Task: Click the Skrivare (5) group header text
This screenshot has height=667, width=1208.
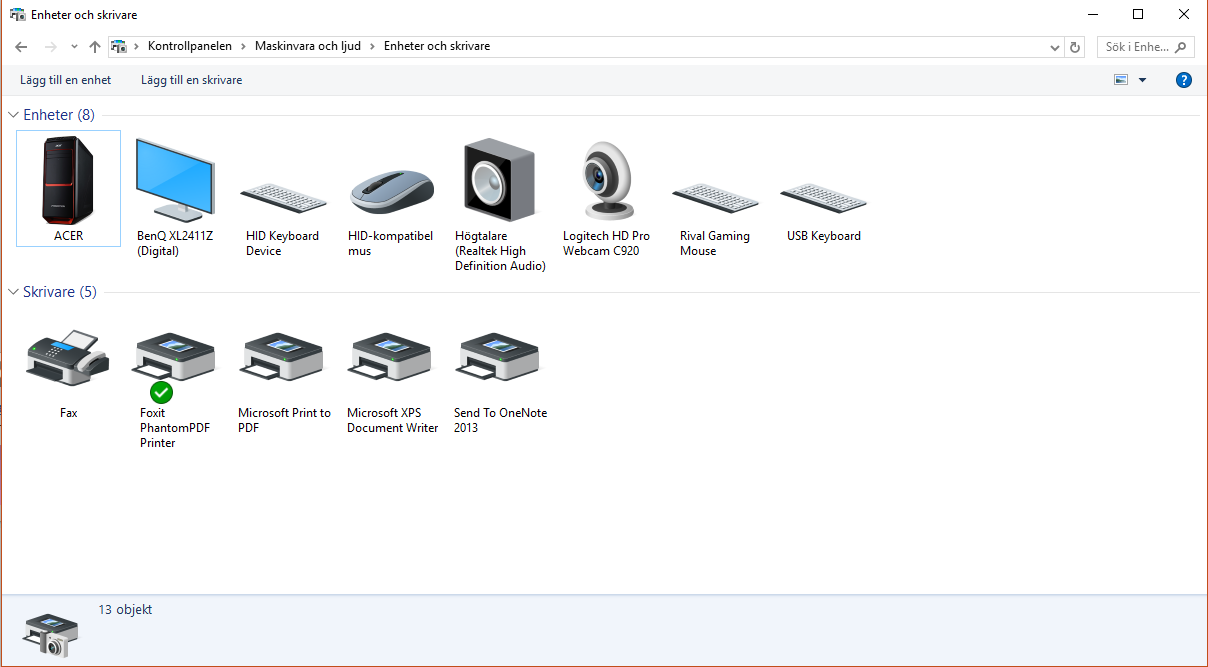Action: coord(60,292)
